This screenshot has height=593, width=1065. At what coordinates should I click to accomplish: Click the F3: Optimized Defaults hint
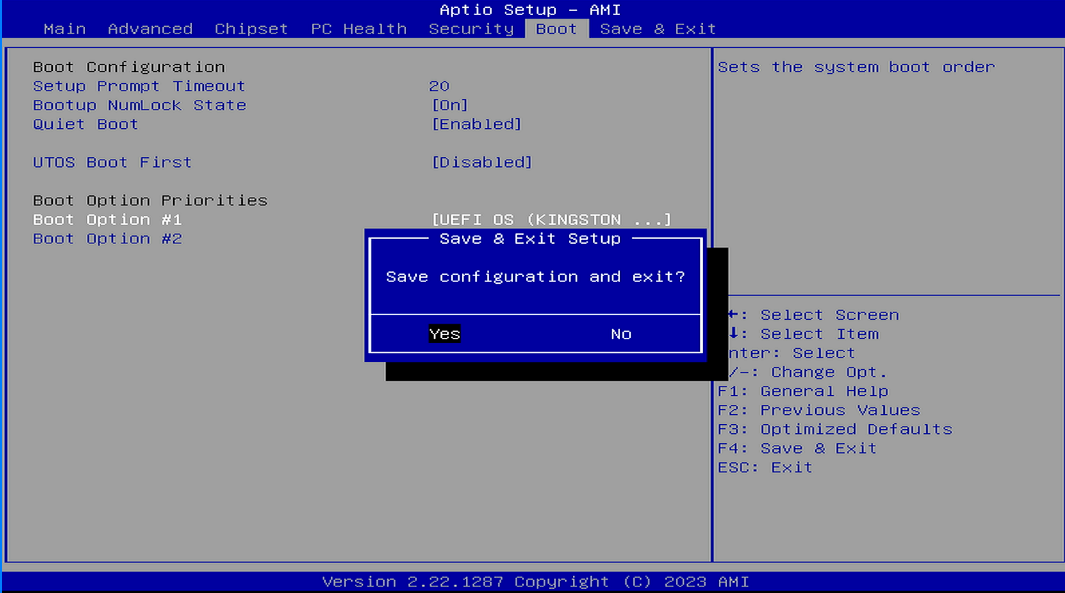835,429
